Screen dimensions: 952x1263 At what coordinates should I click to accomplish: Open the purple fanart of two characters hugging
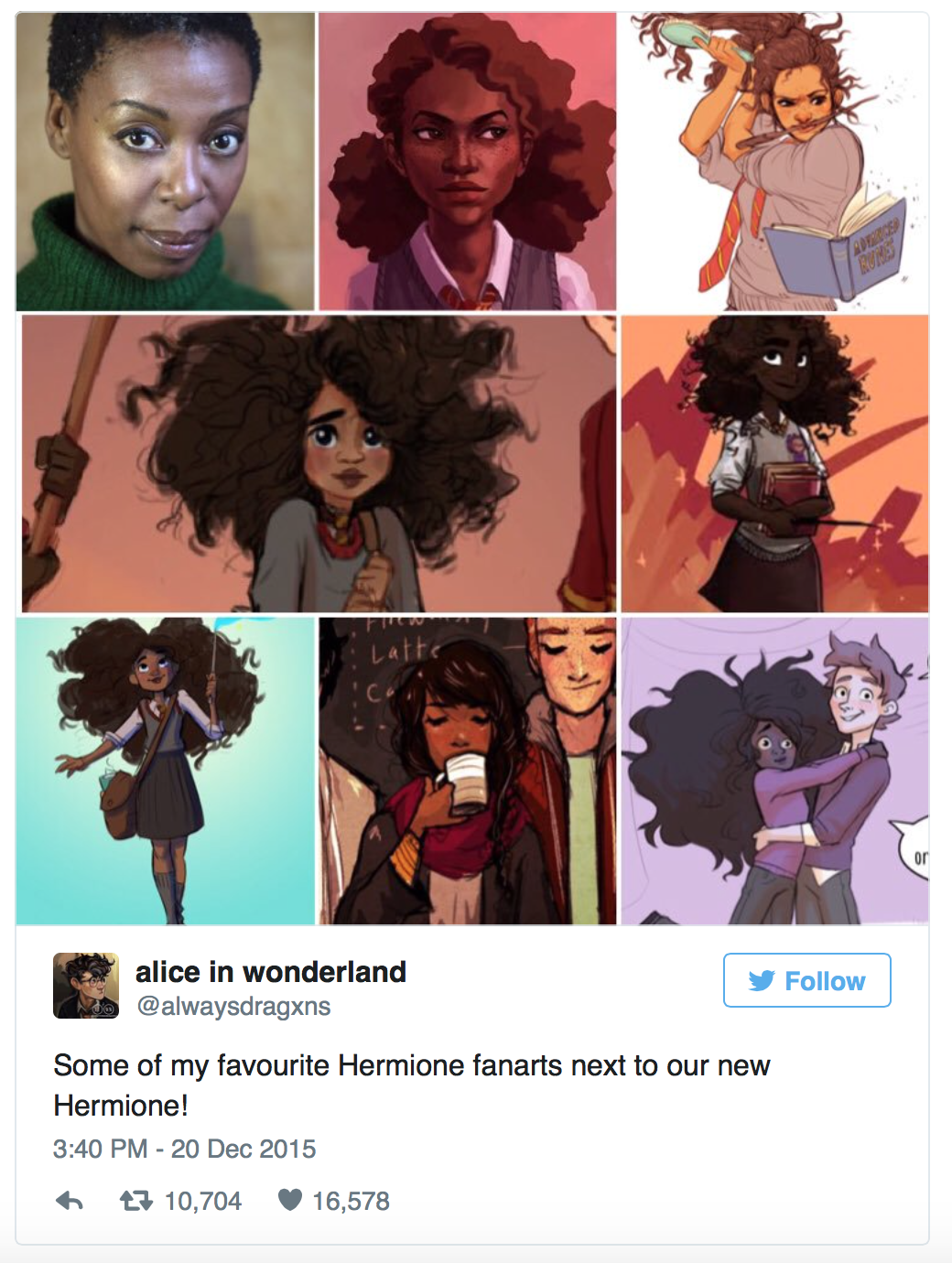[x=774, y=771]
